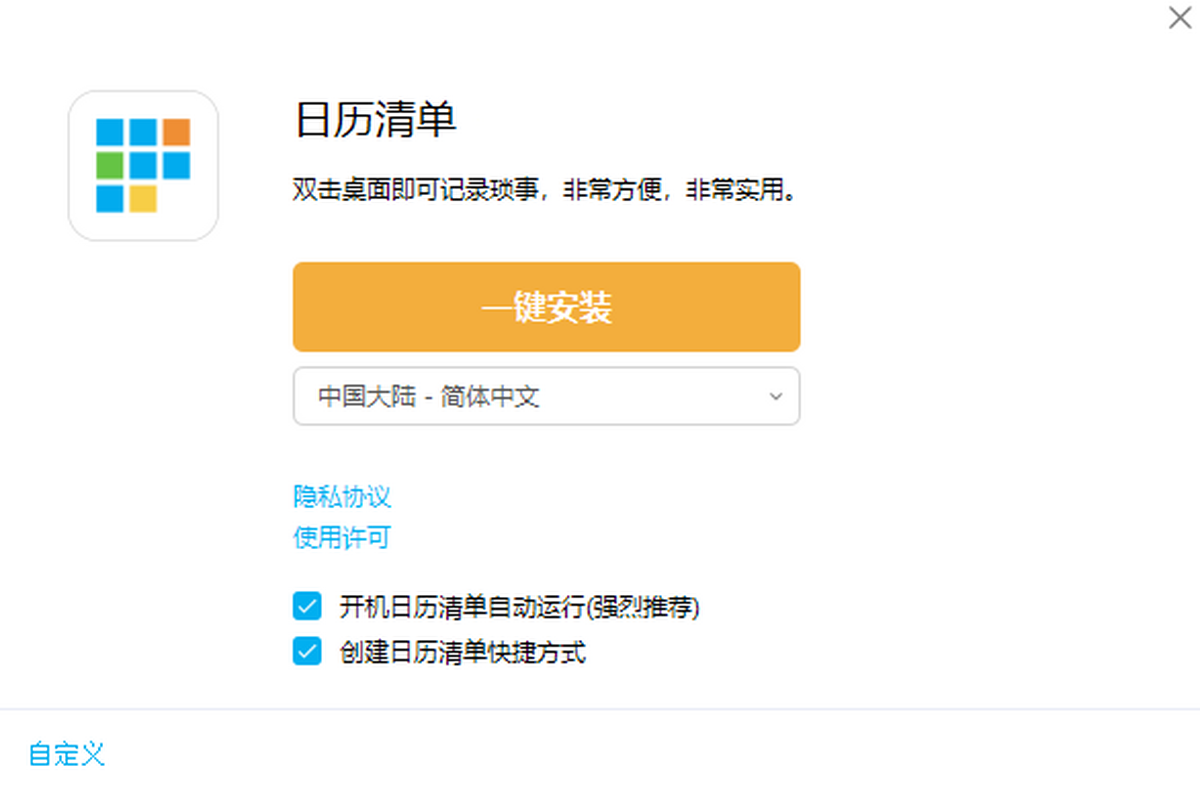Click the 日历清单 title text
Screen dimensions: 1200x790
coord(375,121)
